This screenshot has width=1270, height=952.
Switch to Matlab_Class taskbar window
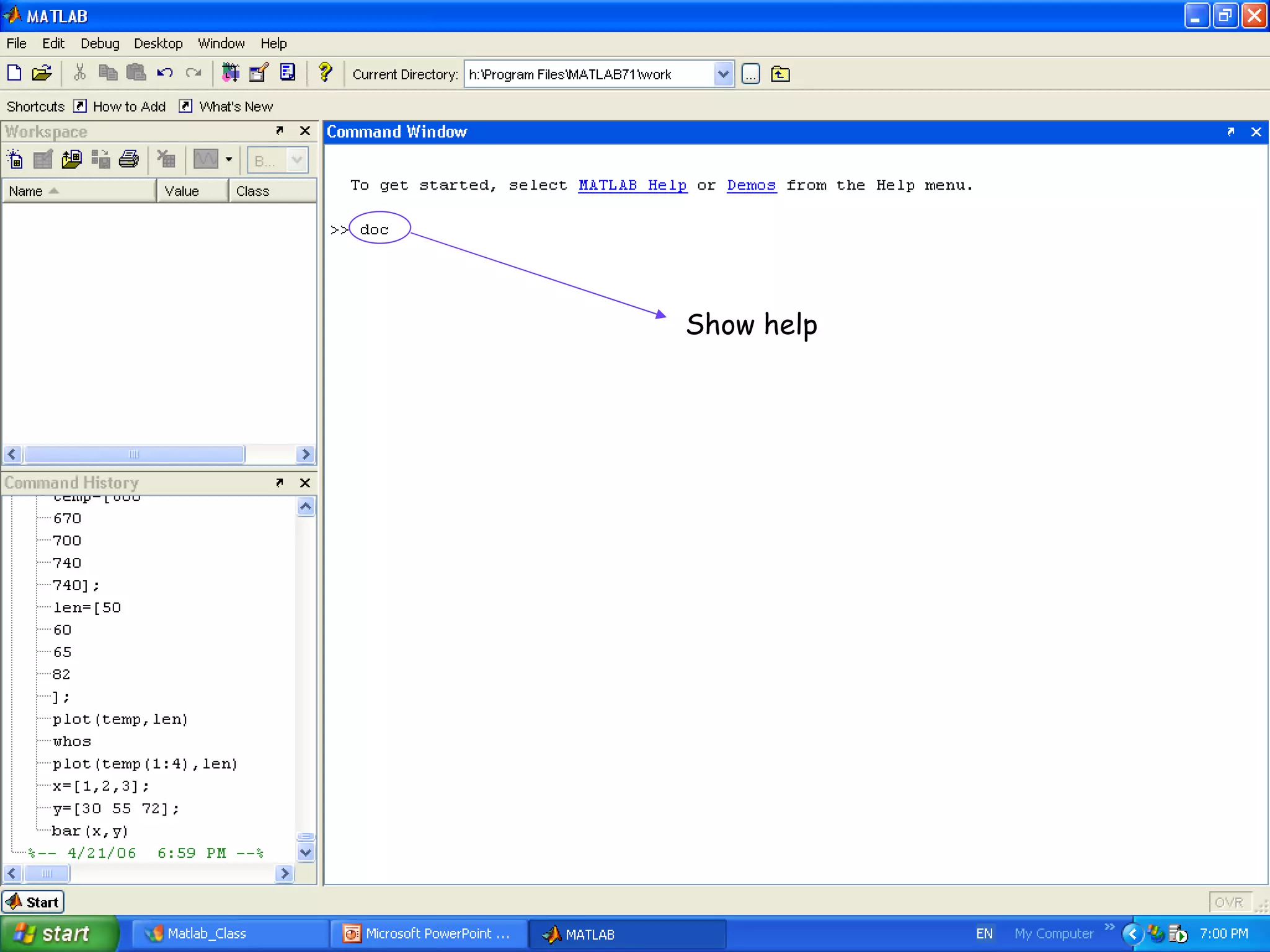tap(229, 933)
